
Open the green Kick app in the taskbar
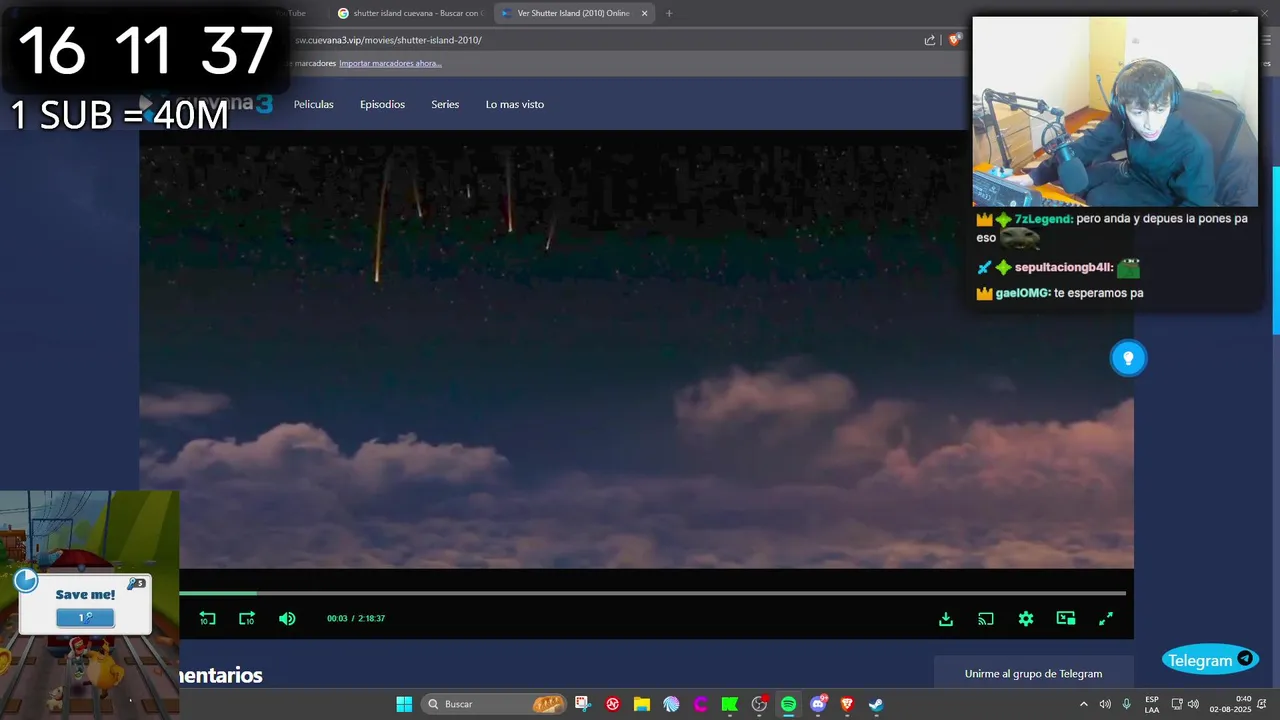(x=730, y=704)
